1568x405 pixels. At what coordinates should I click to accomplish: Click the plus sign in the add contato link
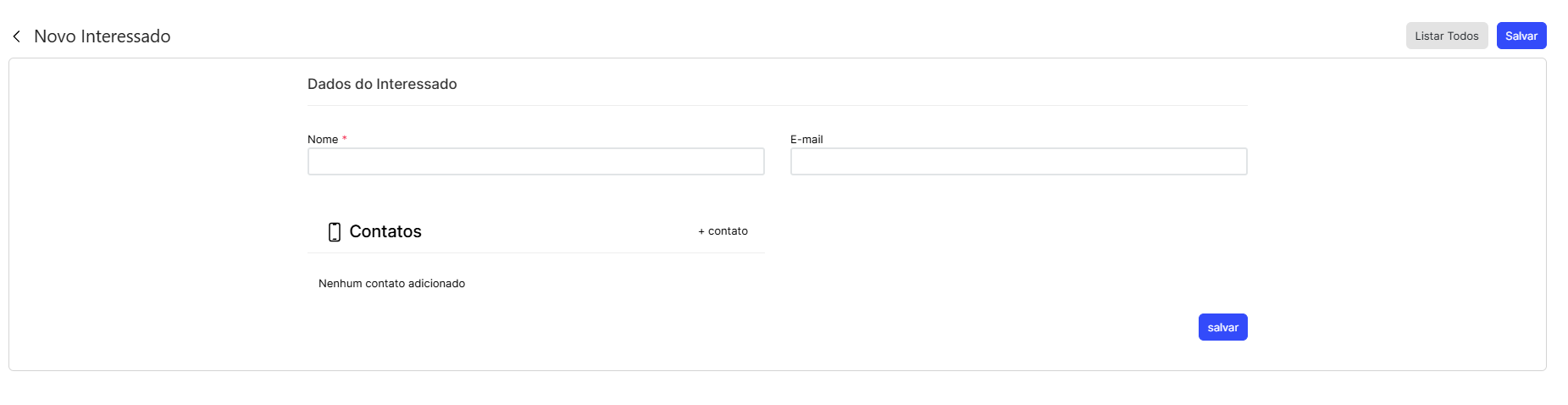[701, 231]
